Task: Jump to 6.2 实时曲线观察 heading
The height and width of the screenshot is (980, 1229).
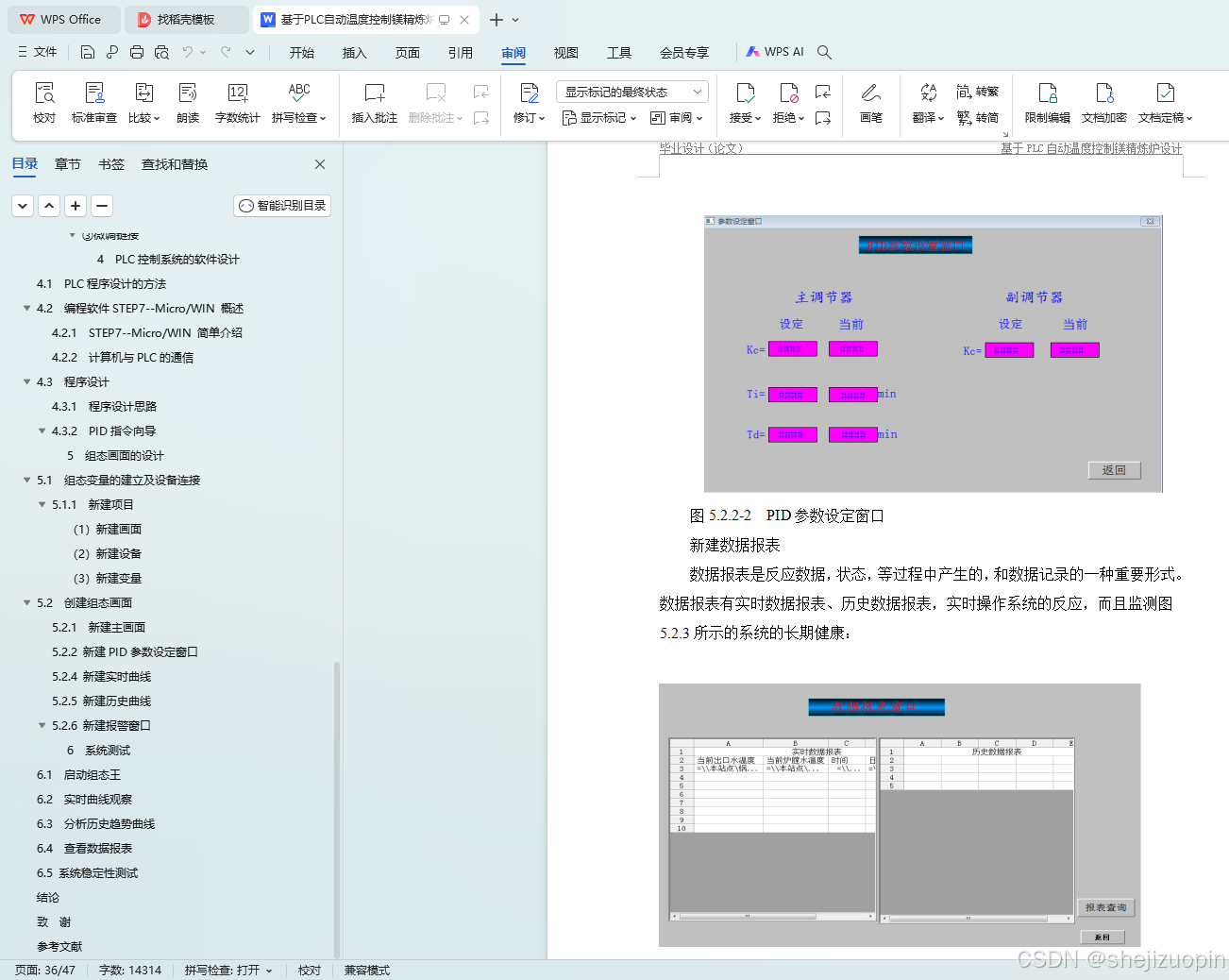Action: click(x=84, y=799)
